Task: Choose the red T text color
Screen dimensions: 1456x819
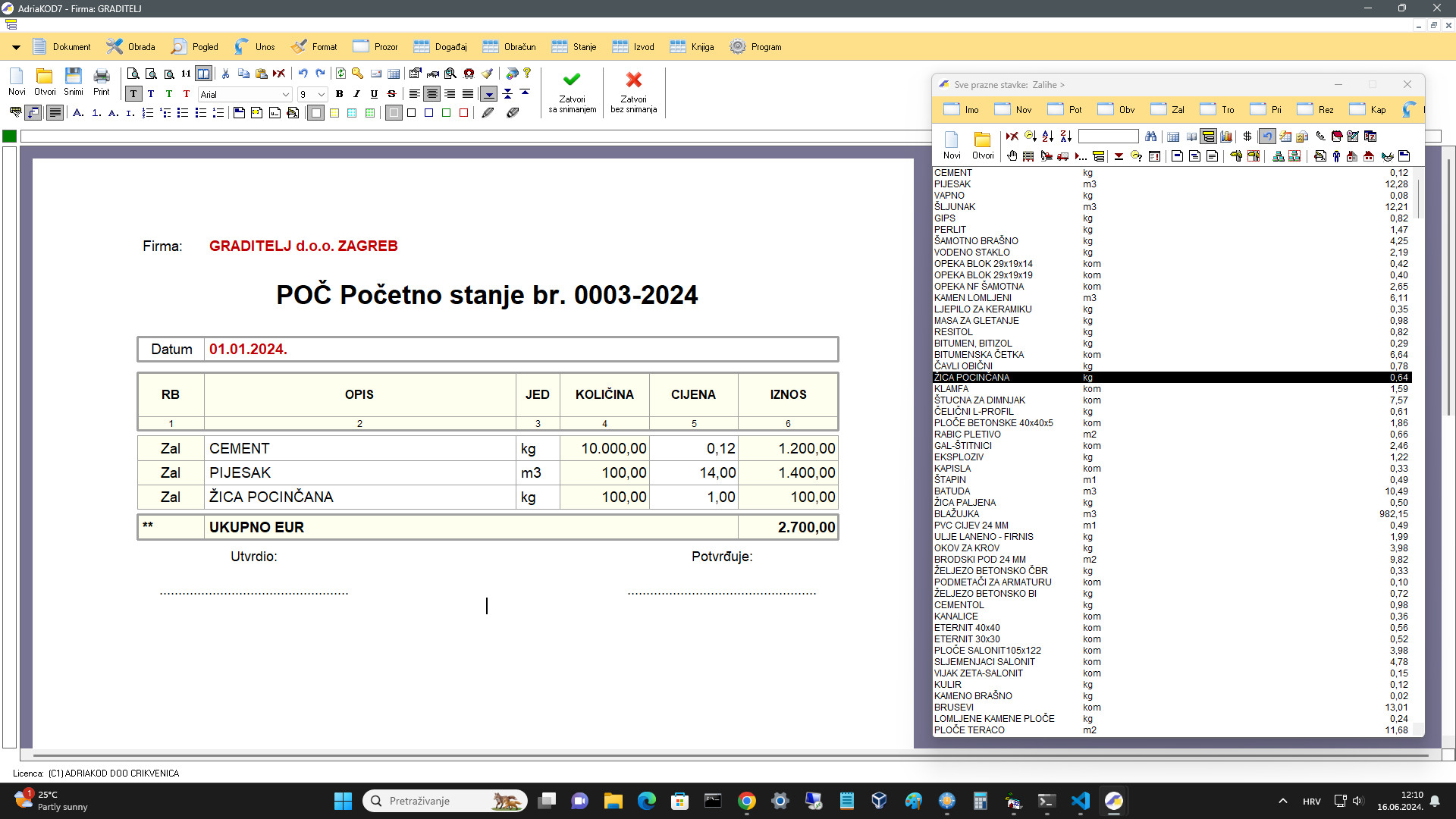Action: click(x=187, y=94)
